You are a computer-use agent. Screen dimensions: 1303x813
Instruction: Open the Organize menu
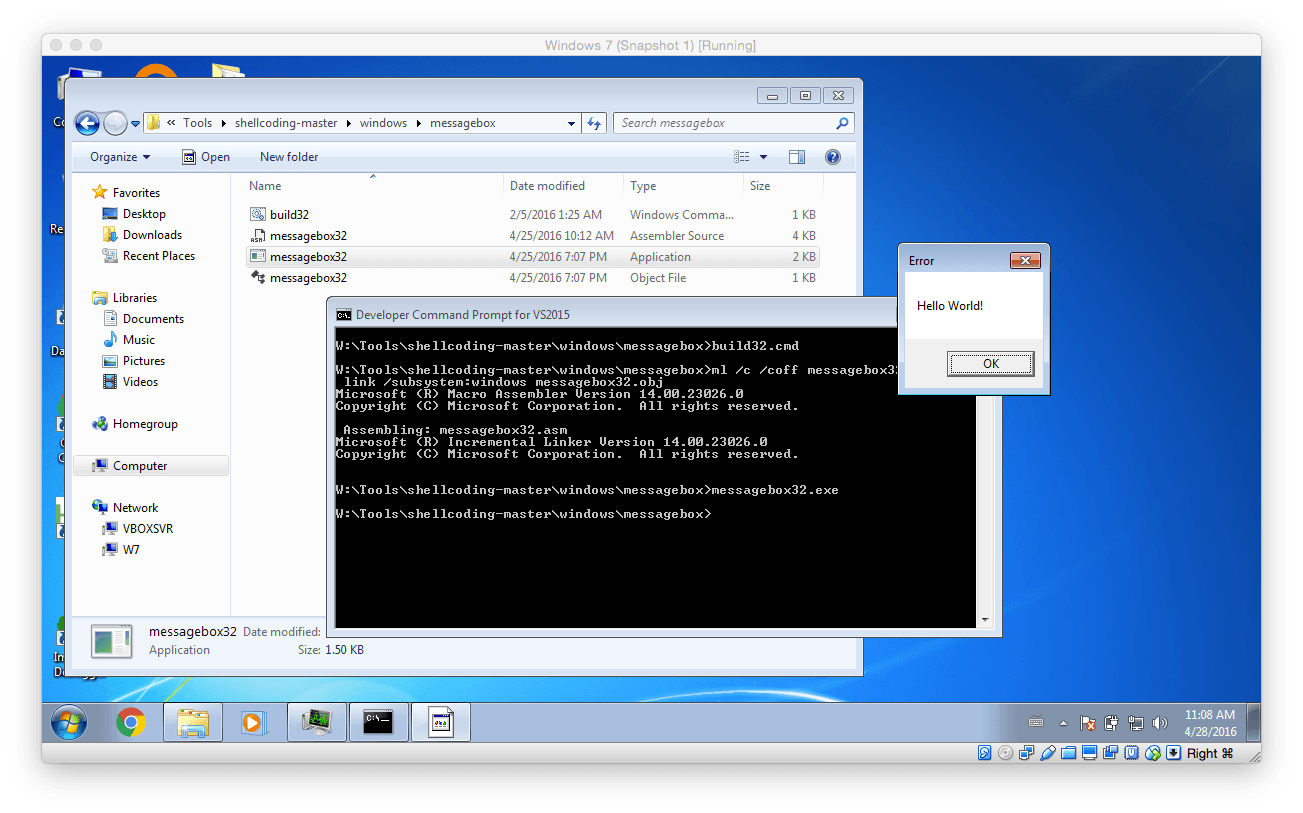point(120,157)
